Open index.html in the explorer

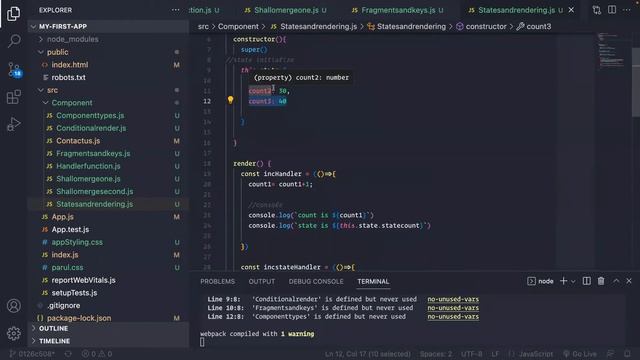coord(70,65)
